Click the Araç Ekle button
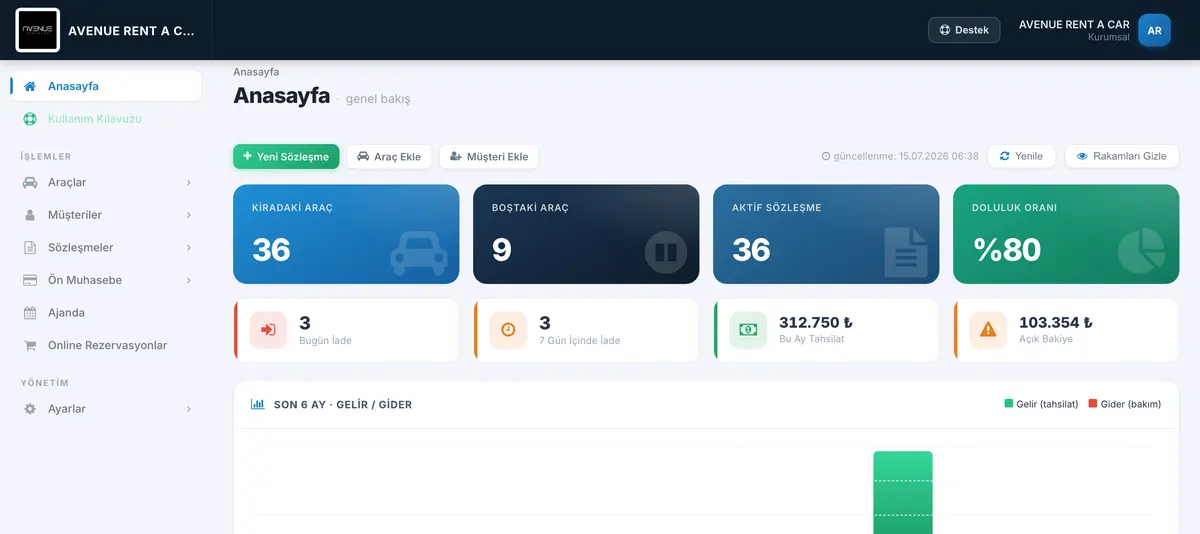 tap(389, 156)
